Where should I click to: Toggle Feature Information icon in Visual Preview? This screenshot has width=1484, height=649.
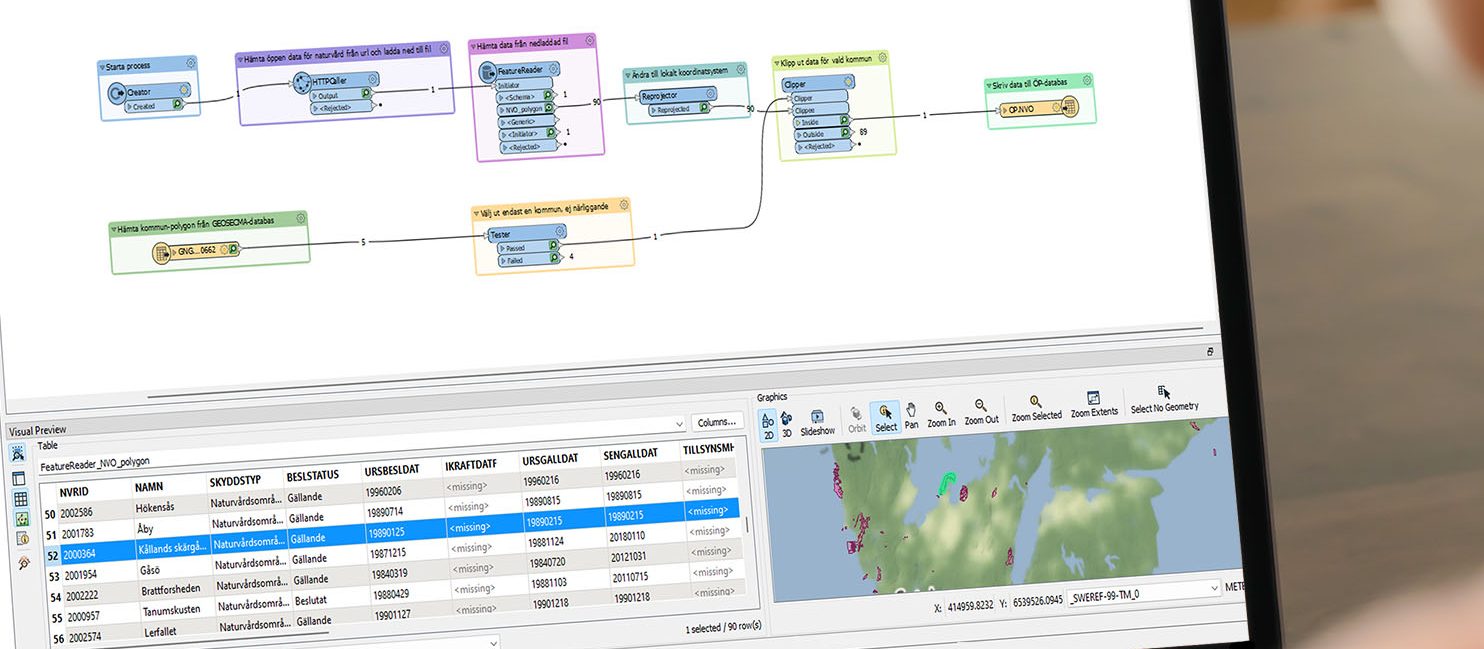tap(23, 539)
